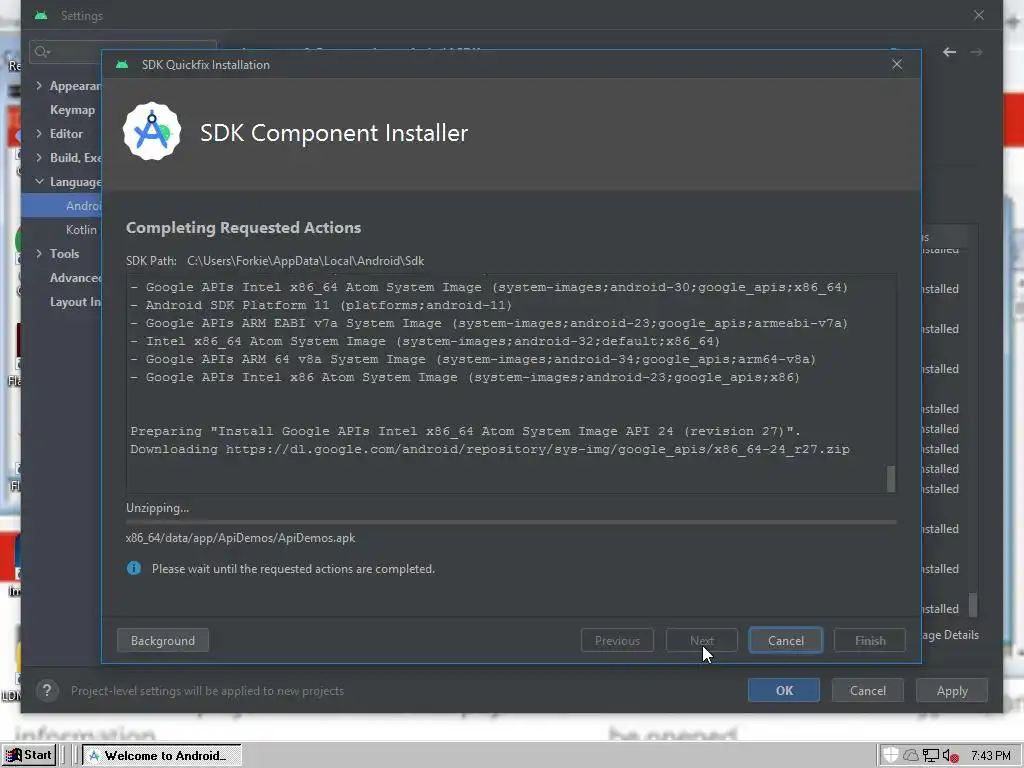Viewport: 1024px width, 768px height.
Task: Click the forward arrow in Settings
Action: pos(976,52)
